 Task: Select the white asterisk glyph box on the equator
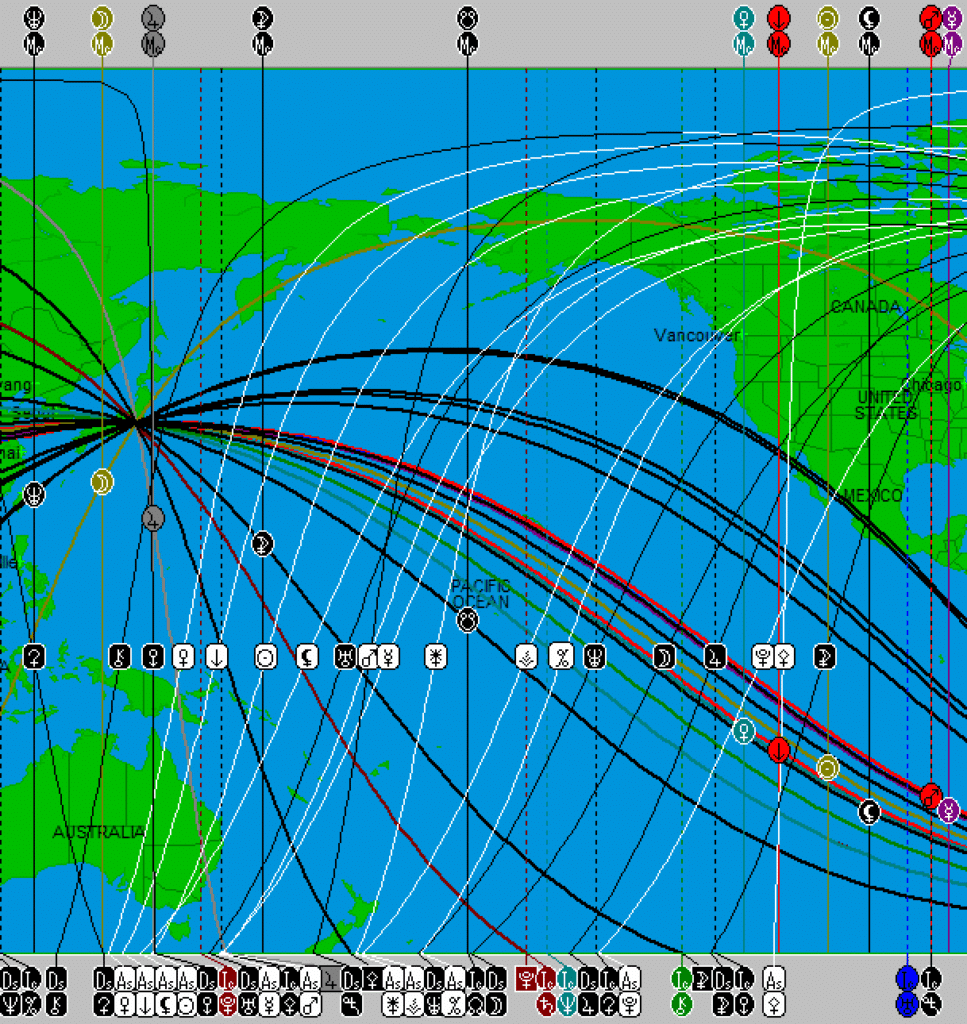point(435,657)
